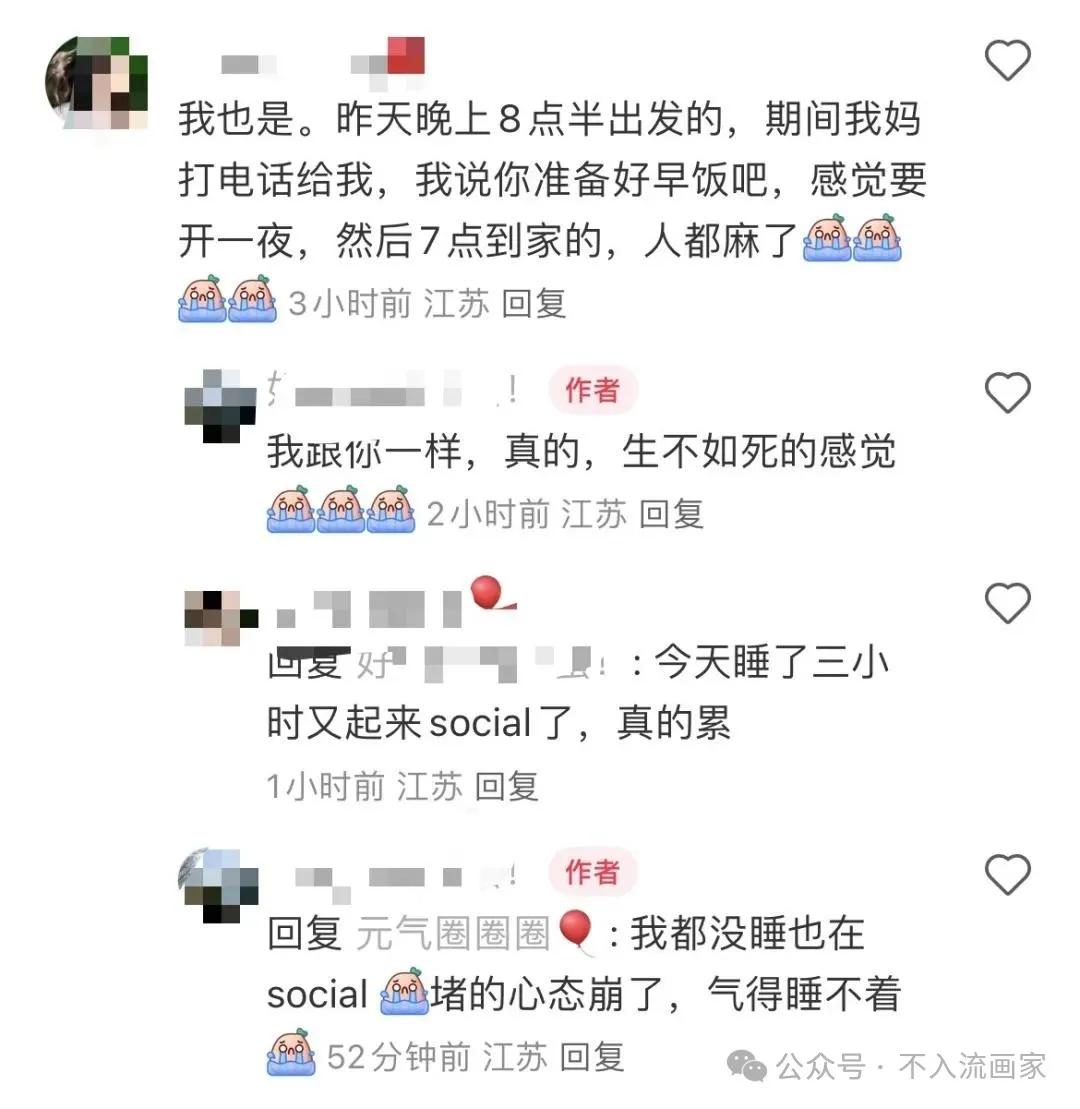Reply to the 1小时前 comment
Viewport: 1080px width, 1109px height.
click(x=506, y=786)
